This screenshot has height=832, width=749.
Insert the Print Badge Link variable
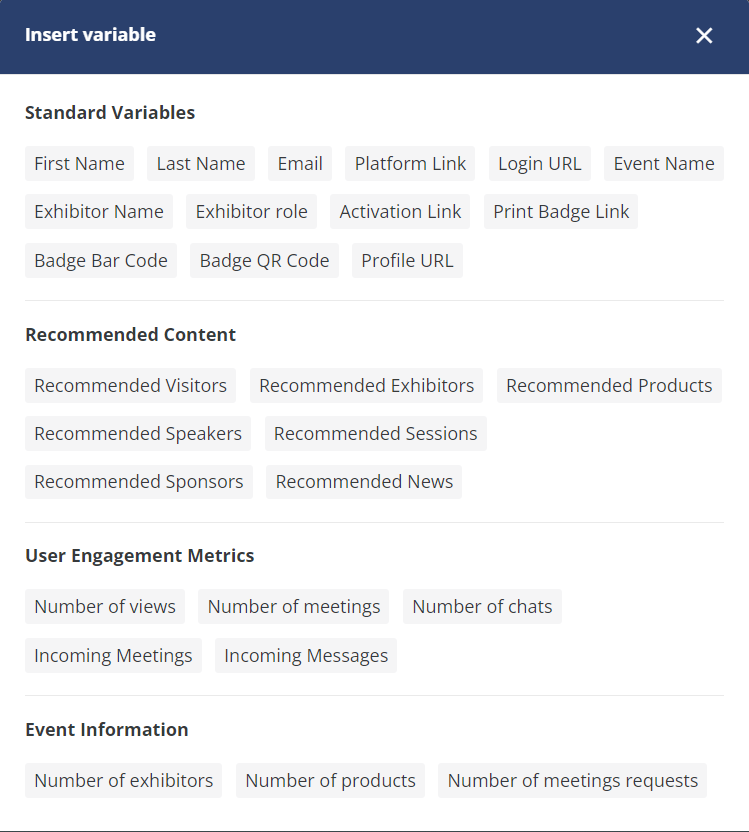(x=561, y=212)
